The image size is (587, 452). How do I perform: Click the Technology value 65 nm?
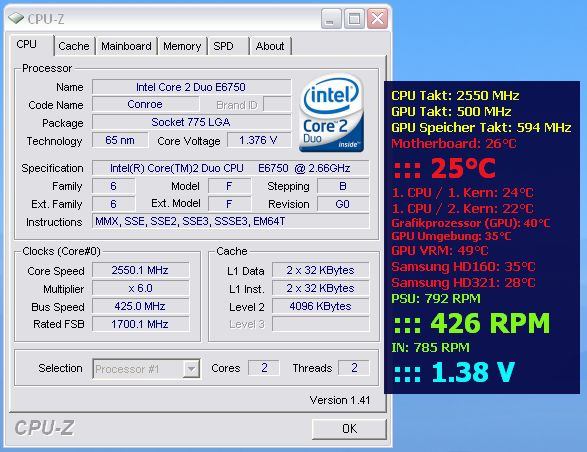click(120, 140)
